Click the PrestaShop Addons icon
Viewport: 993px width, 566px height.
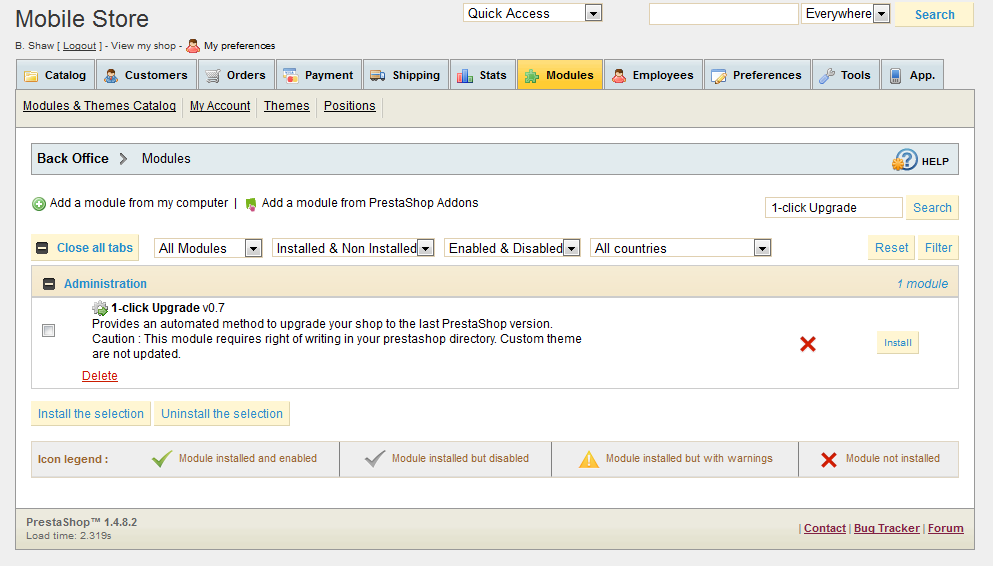[251, 204]
